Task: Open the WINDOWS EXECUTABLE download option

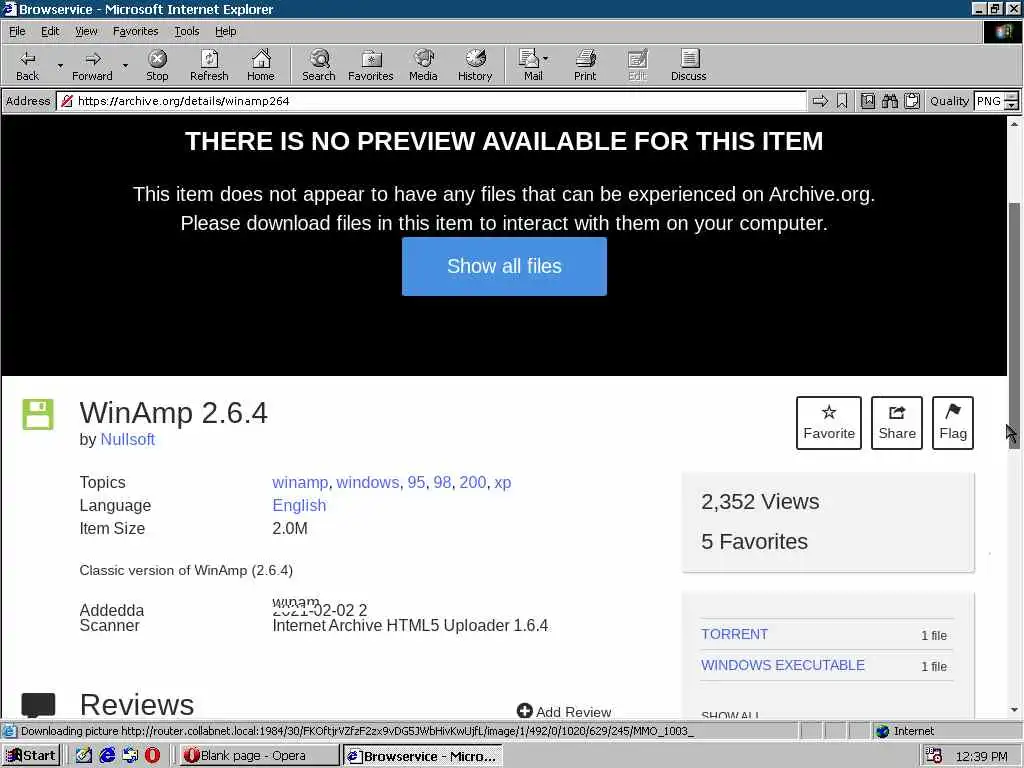Action: tap(782, 665)
